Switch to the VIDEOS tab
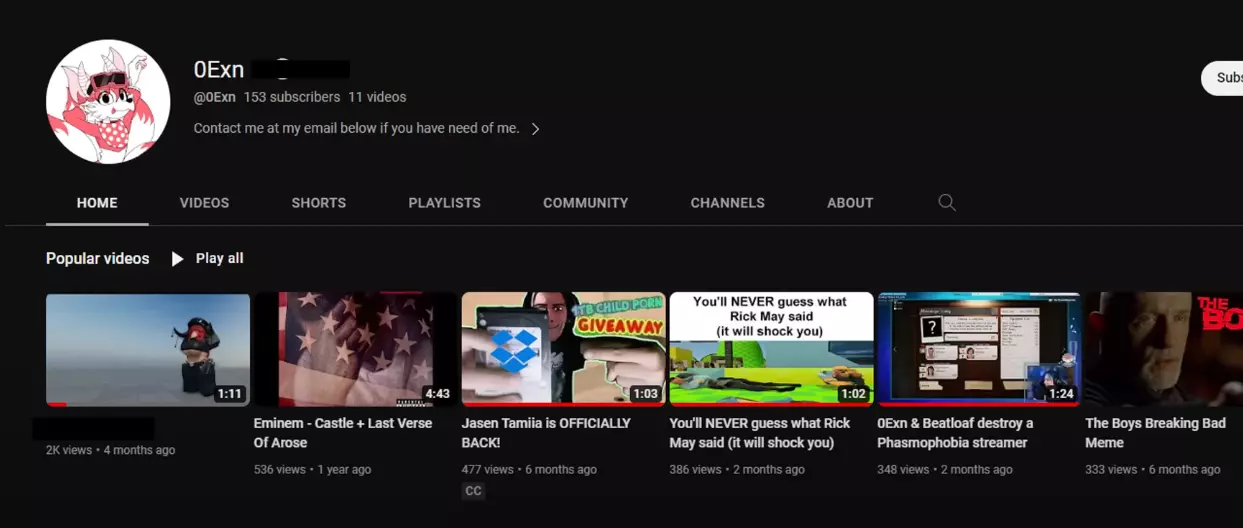 click(x=204, y=203)
